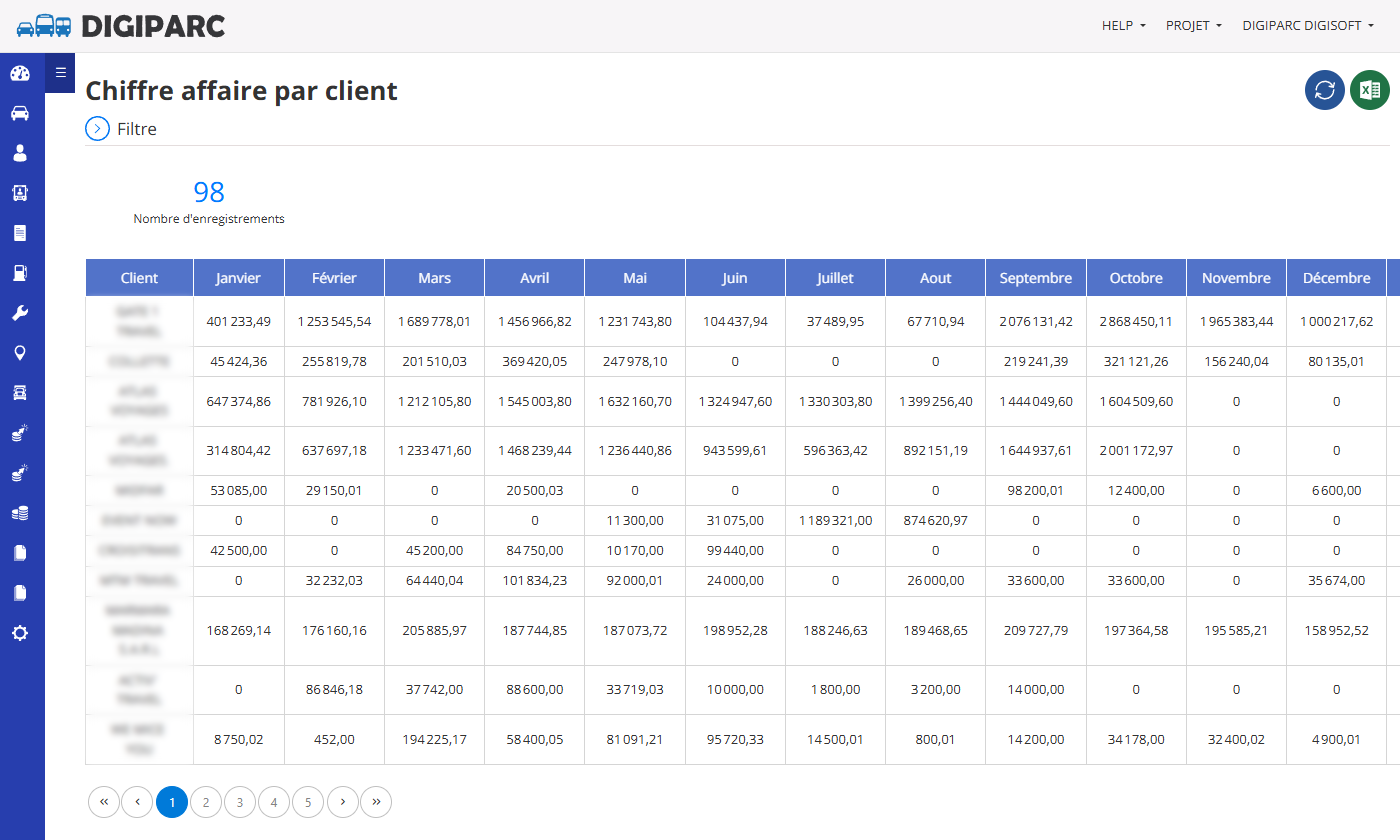Click the blue refresh button
The image size is (1400, 840).
click(1325, 90)
